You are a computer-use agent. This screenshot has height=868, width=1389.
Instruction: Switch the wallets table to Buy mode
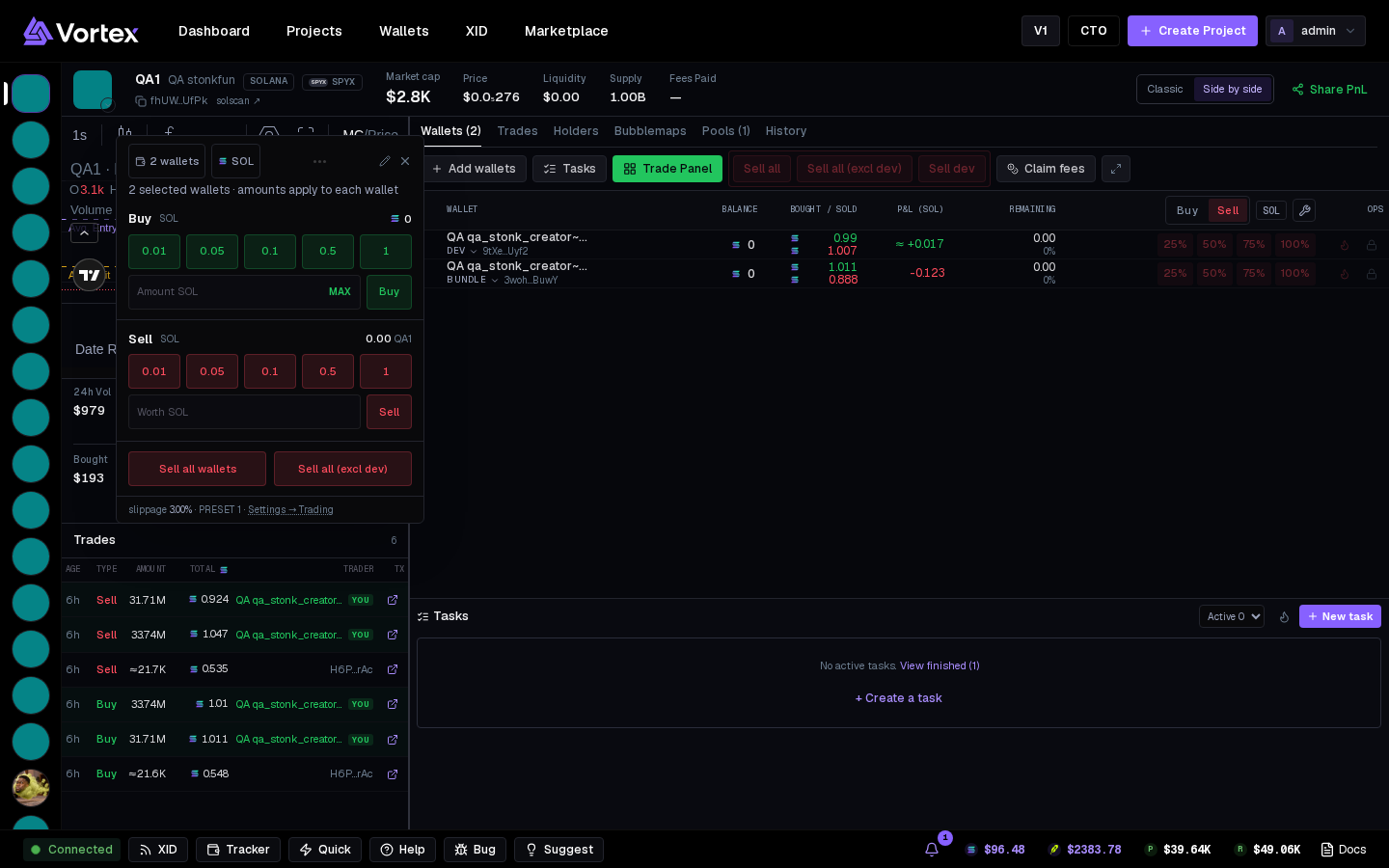1187,210
